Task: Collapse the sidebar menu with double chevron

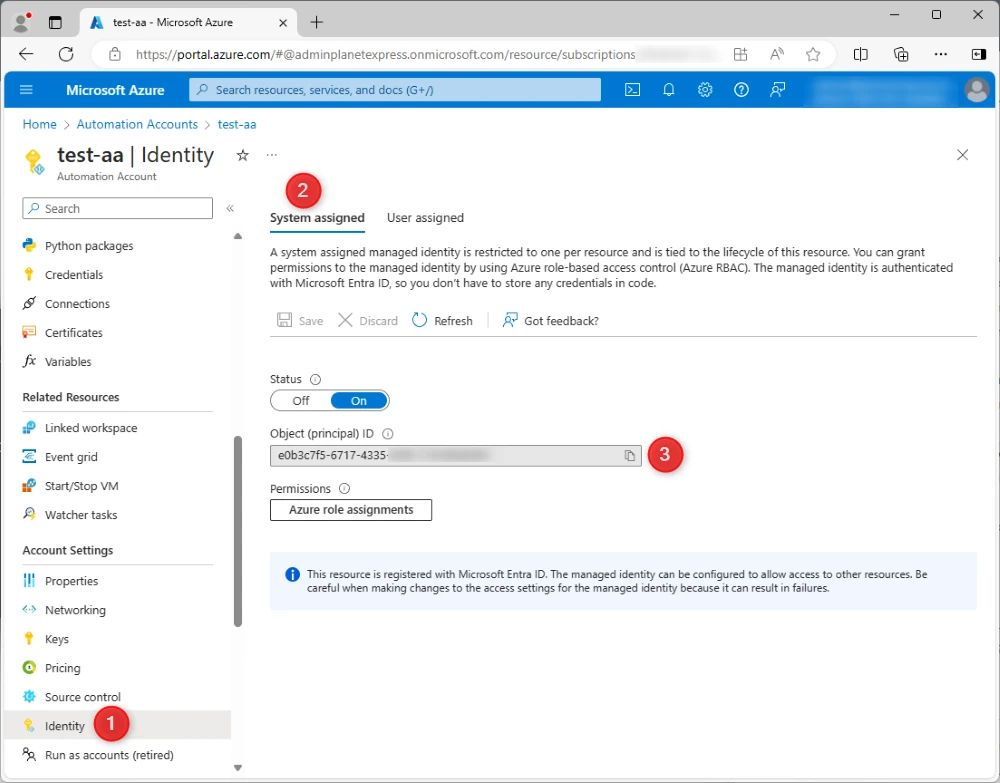Action: [230, 209]
